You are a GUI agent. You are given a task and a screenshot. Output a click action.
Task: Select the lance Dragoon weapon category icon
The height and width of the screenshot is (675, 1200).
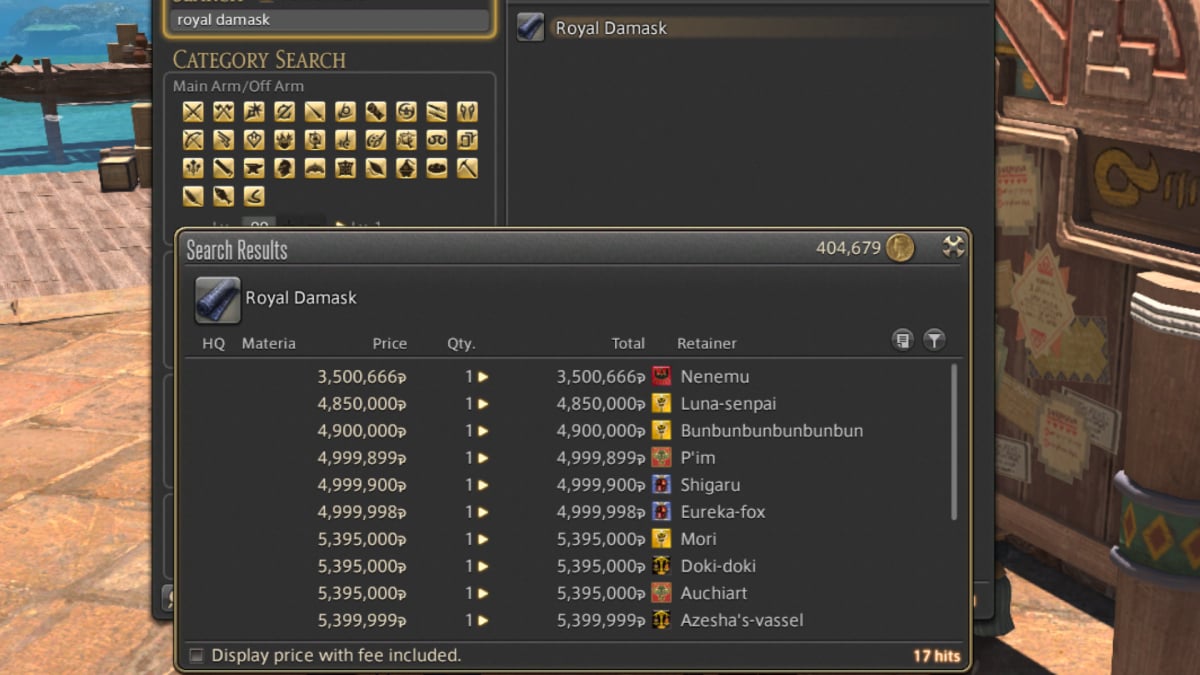pyautogui.click(x=312, y=112)
